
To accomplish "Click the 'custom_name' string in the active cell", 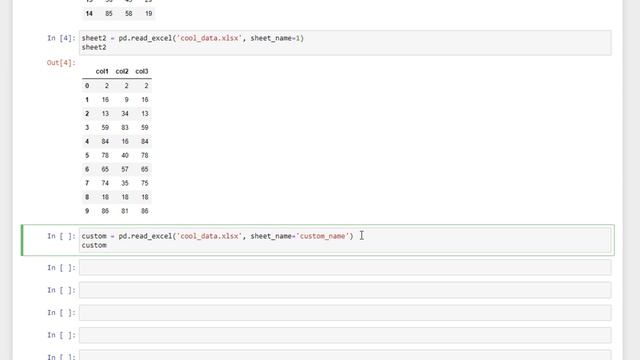I will coord(322,236).
